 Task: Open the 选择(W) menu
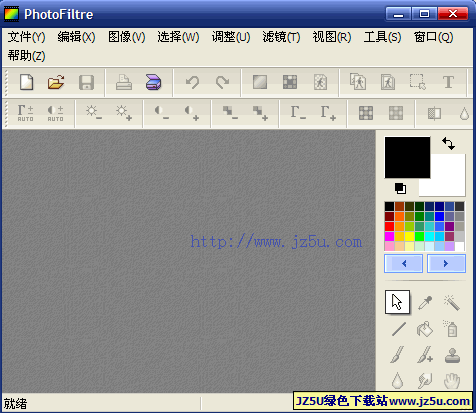point(178,37)
